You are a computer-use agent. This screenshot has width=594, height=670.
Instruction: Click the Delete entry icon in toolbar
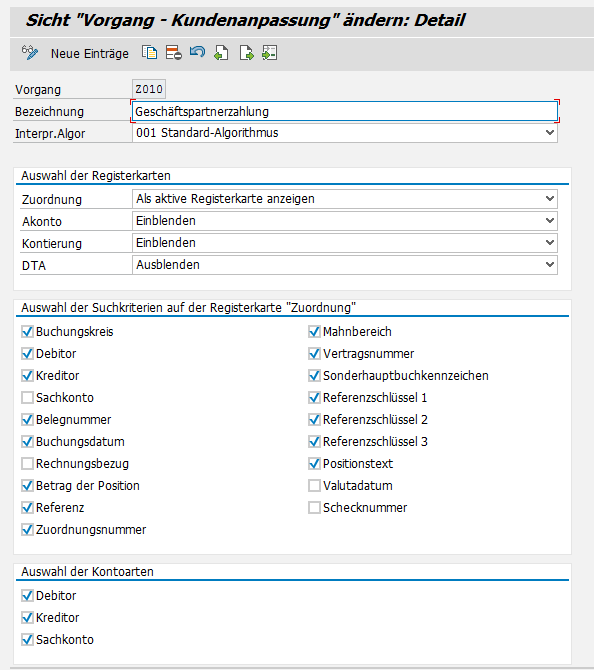pyautogui.click(x=173, y=53)
